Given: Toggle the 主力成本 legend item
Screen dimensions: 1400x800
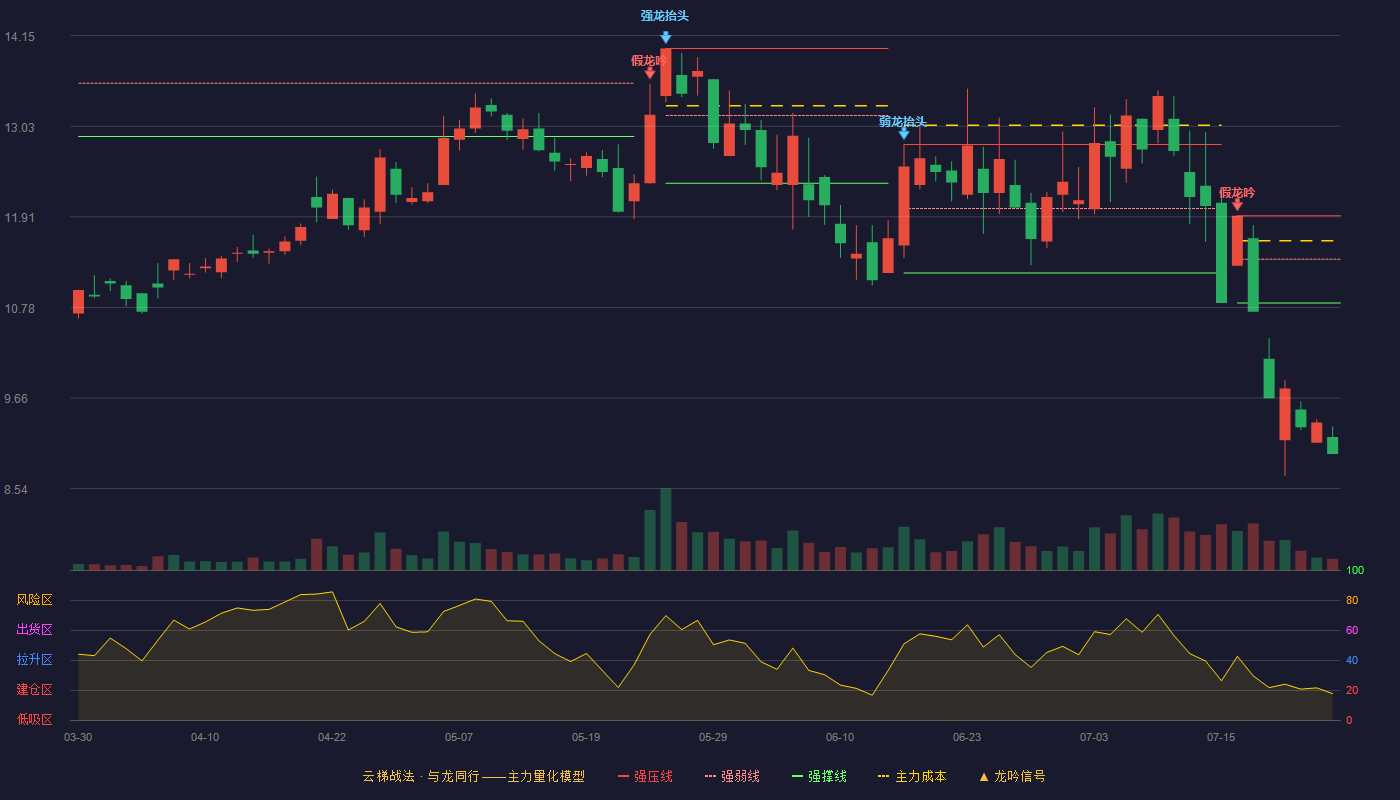Looking at the screenshot, I should [912, 776].
